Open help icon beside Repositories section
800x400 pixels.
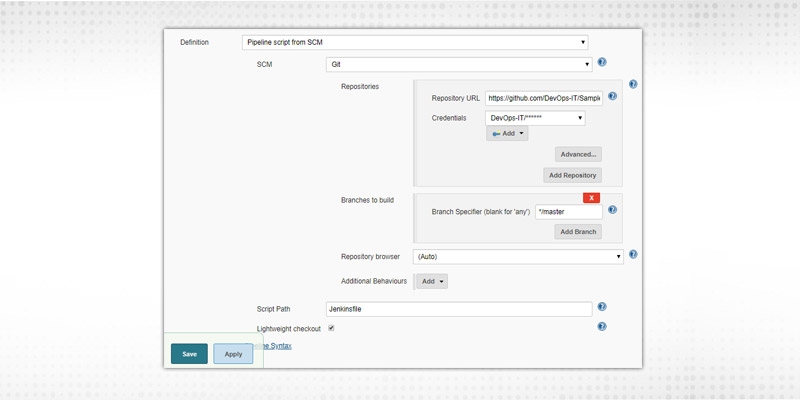(x=633, y=84)
